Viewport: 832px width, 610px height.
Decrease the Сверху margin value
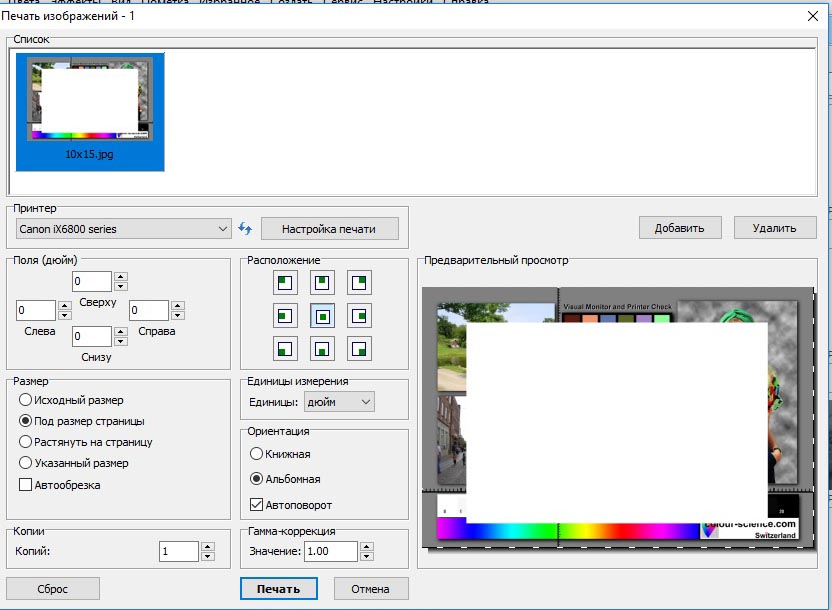click(121, 286)
